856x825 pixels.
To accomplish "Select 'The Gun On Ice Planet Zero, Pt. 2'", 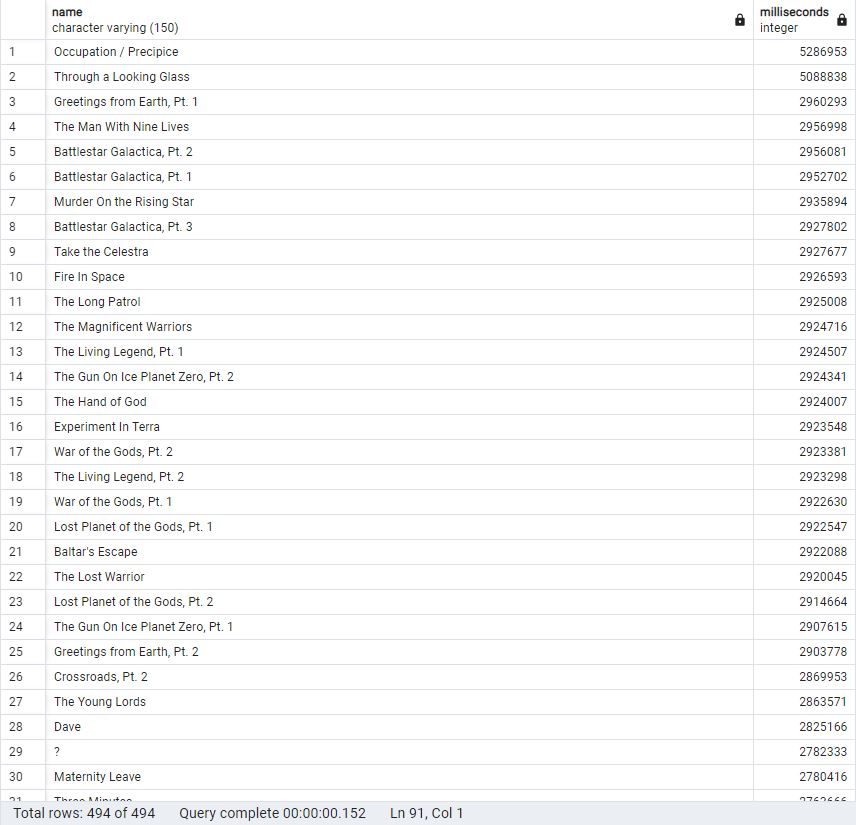I will pos(400,377).
